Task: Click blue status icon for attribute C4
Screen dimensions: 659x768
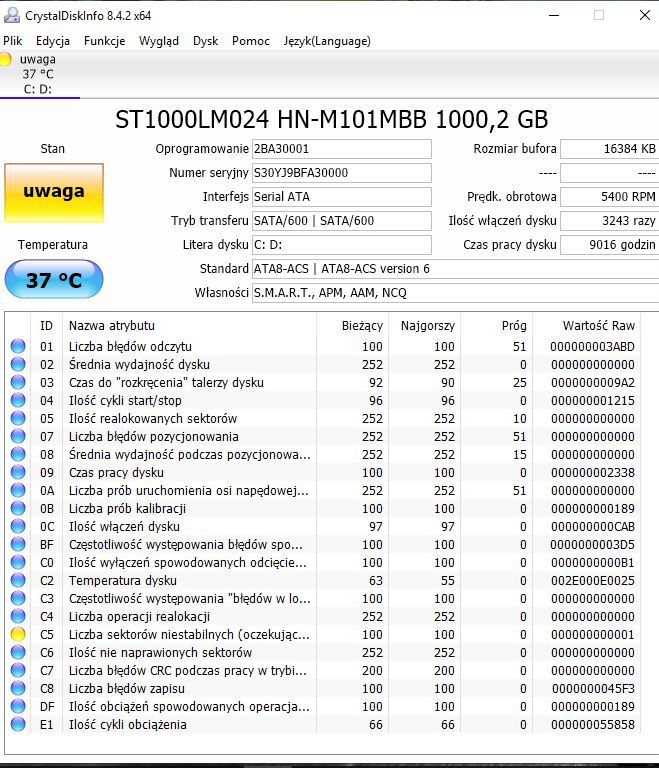Action: click(x=18, y=616)
